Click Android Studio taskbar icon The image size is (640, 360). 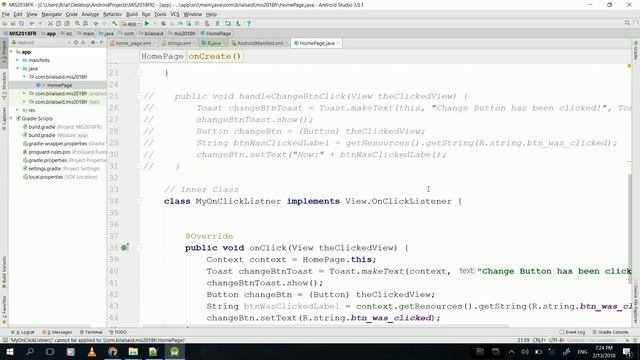click(x=175, y=351)
